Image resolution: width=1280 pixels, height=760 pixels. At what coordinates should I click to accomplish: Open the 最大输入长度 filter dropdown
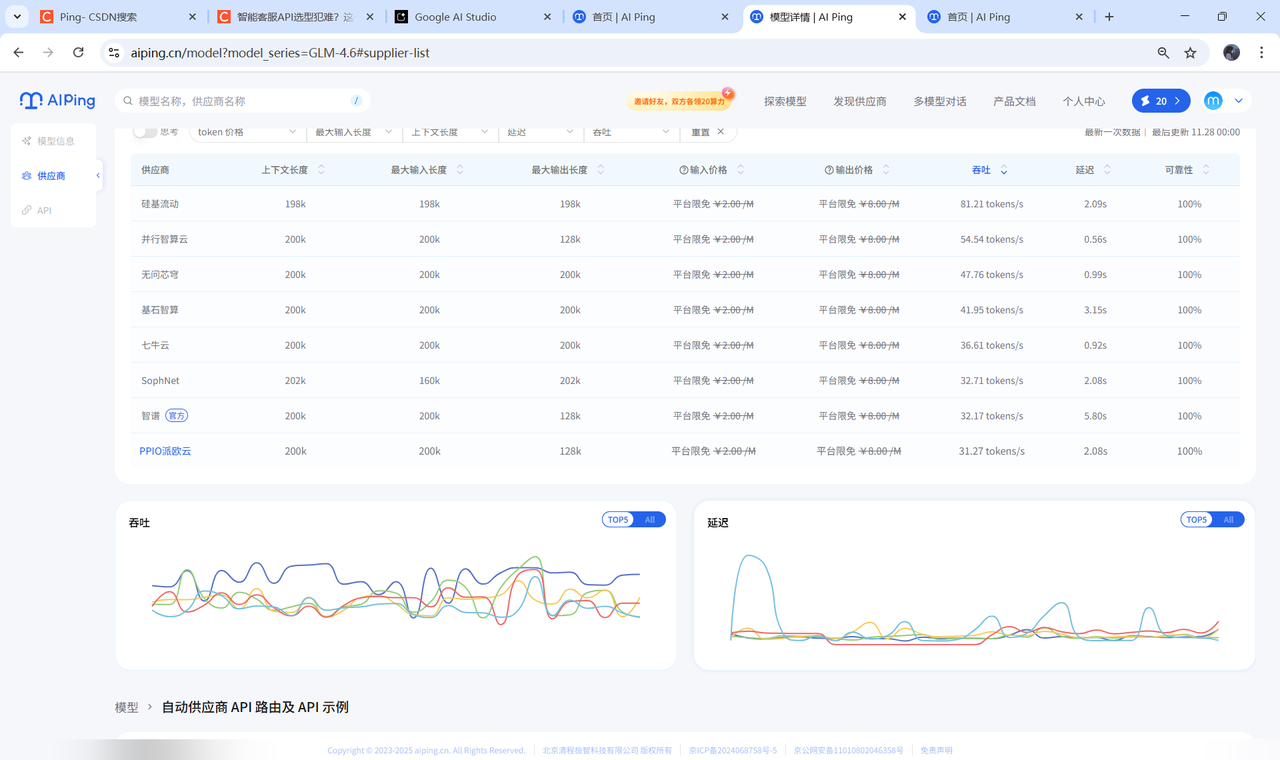point(352,132)
